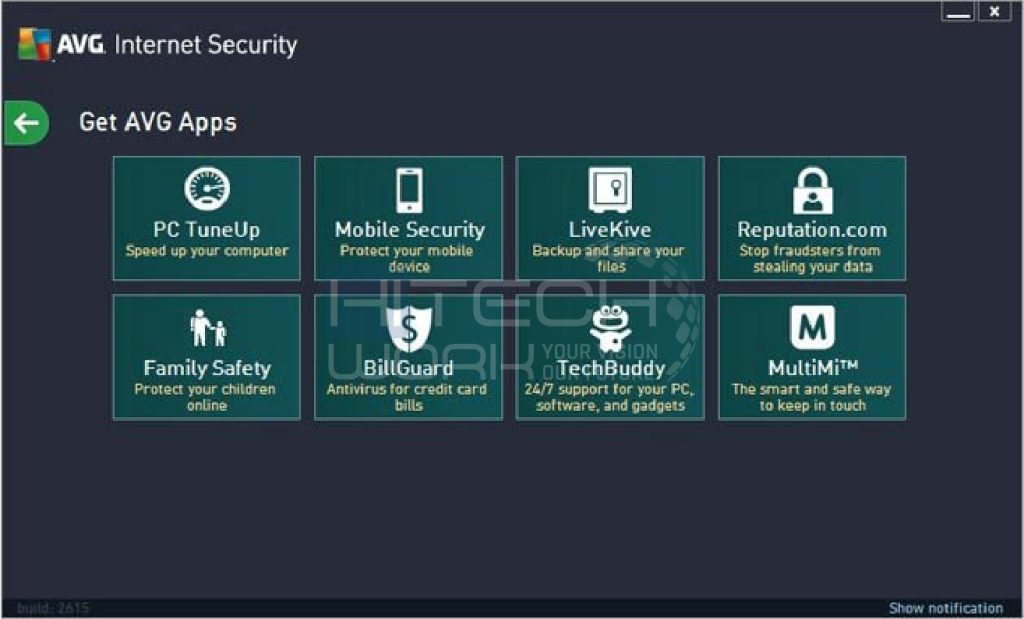Click the Family Safety parent-child icon

208,328
